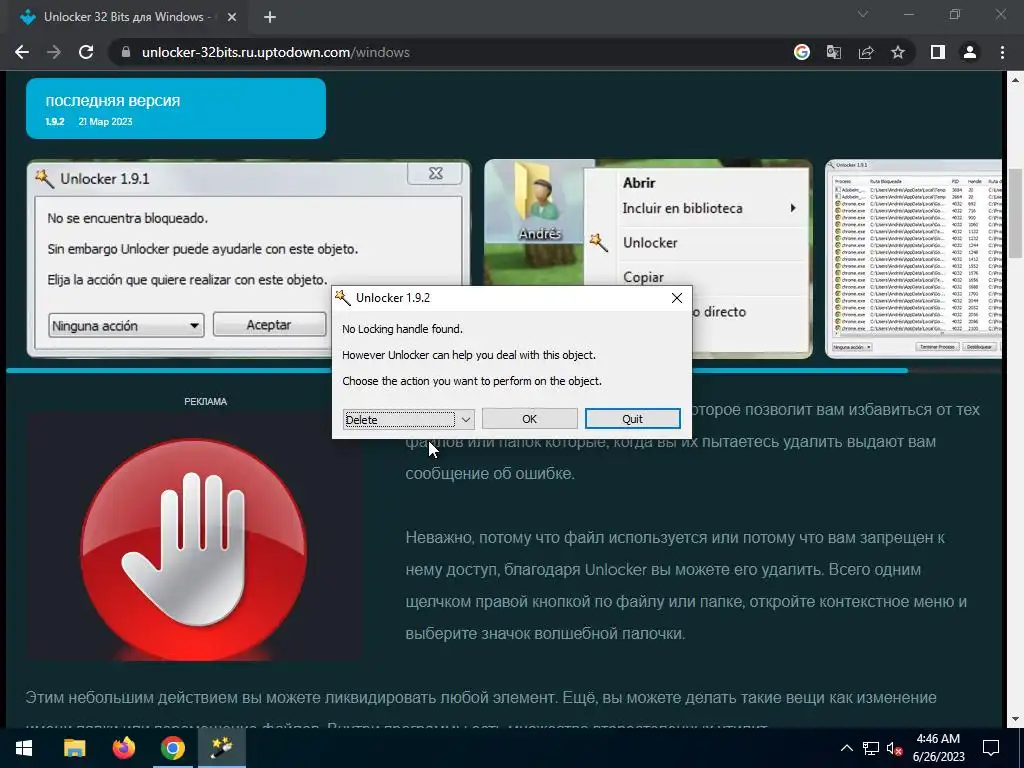Screen dimensions: 1024x768
Task: Bookmark this page with star icon
Action: (x=898, y=52)
